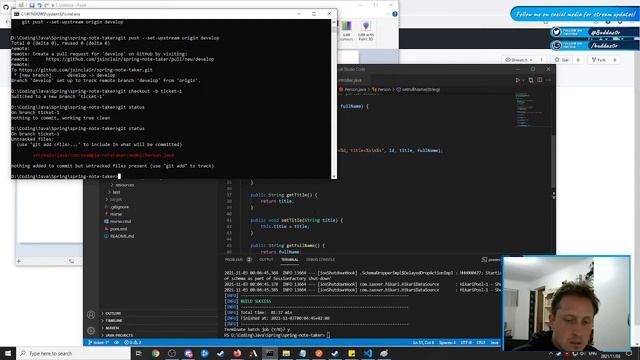Switch to the Command Prompt taskbar icon
The width and height of the screenshot is (640, 360).
pos(269,353)
